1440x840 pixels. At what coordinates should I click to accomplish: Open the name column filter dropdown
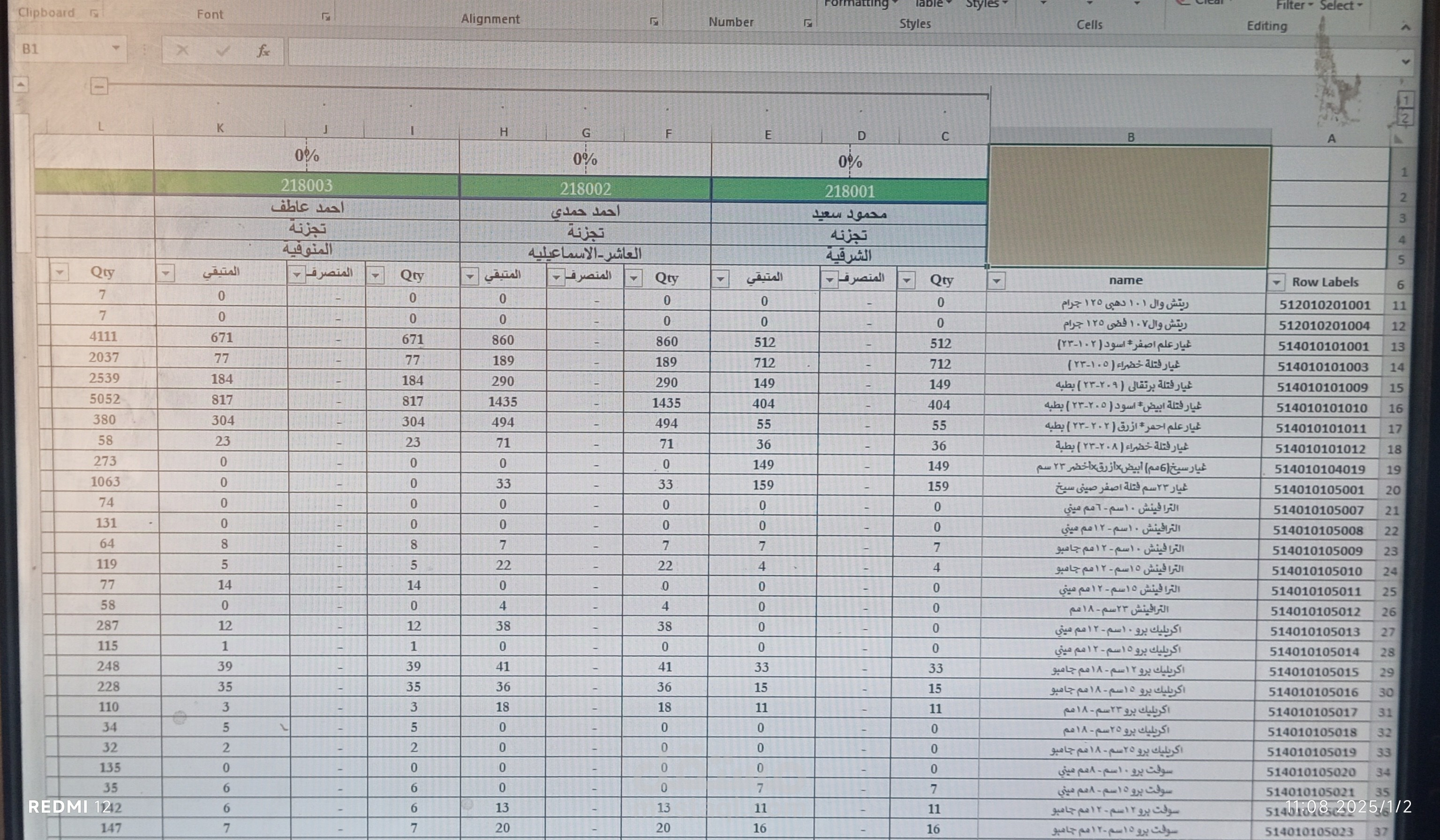(x=996, y=281)
